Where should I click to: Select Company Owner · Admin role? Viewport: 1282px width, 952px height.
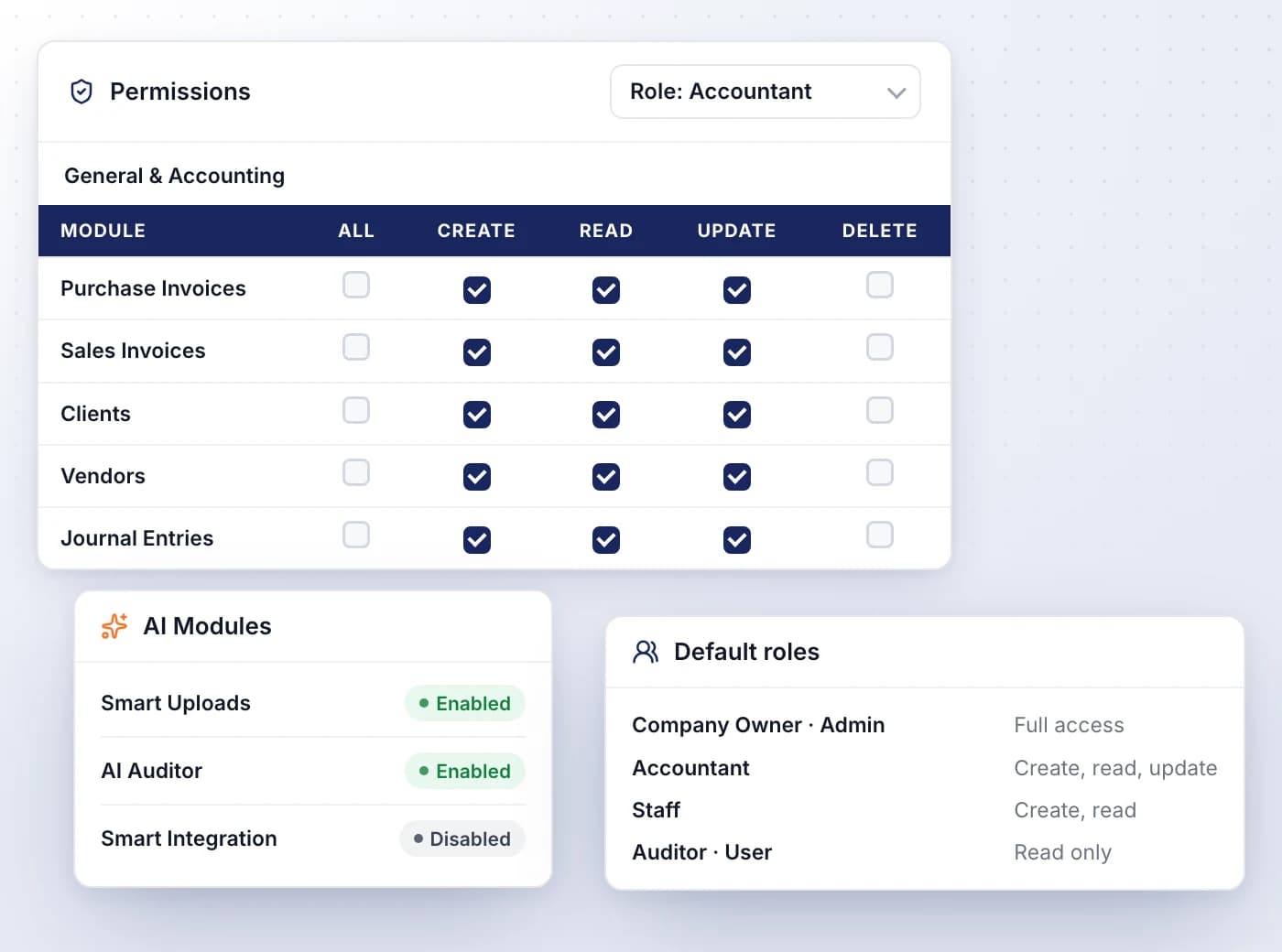(x=758, y=725)
